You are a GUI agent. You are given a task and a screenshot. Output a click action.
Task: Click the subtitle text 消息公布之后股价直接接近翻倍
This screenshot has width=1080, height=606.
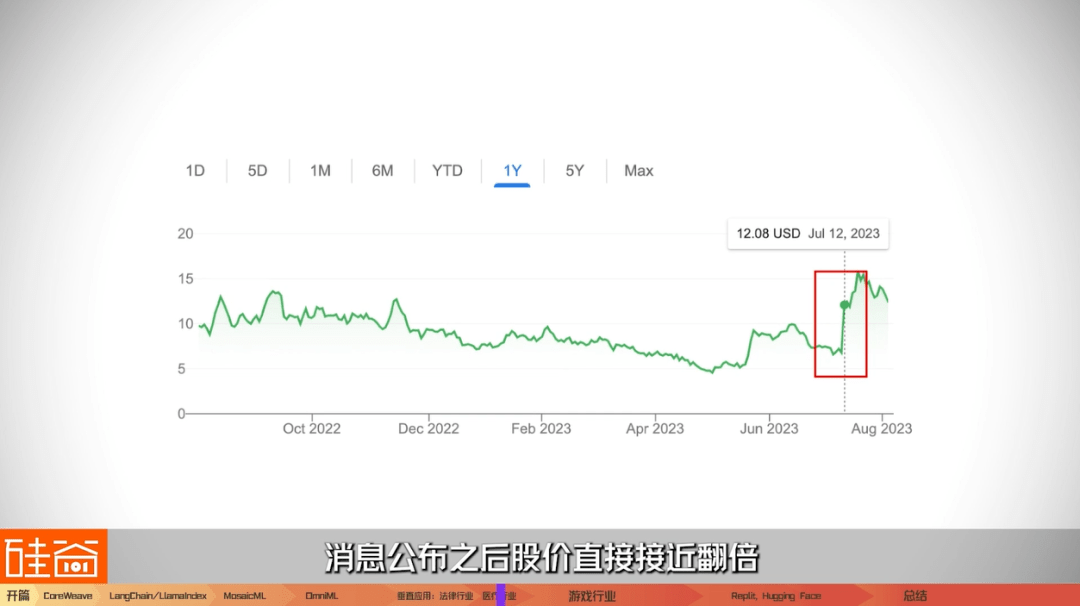pyautogui.click(x=541, y=558)
